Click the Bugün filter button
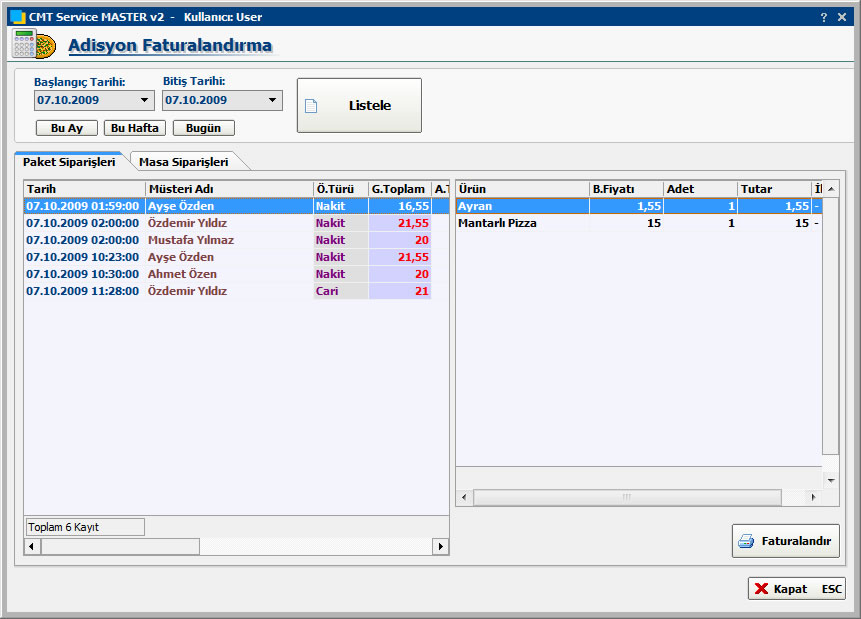The image size is (861, 619). tap(203, 128)
